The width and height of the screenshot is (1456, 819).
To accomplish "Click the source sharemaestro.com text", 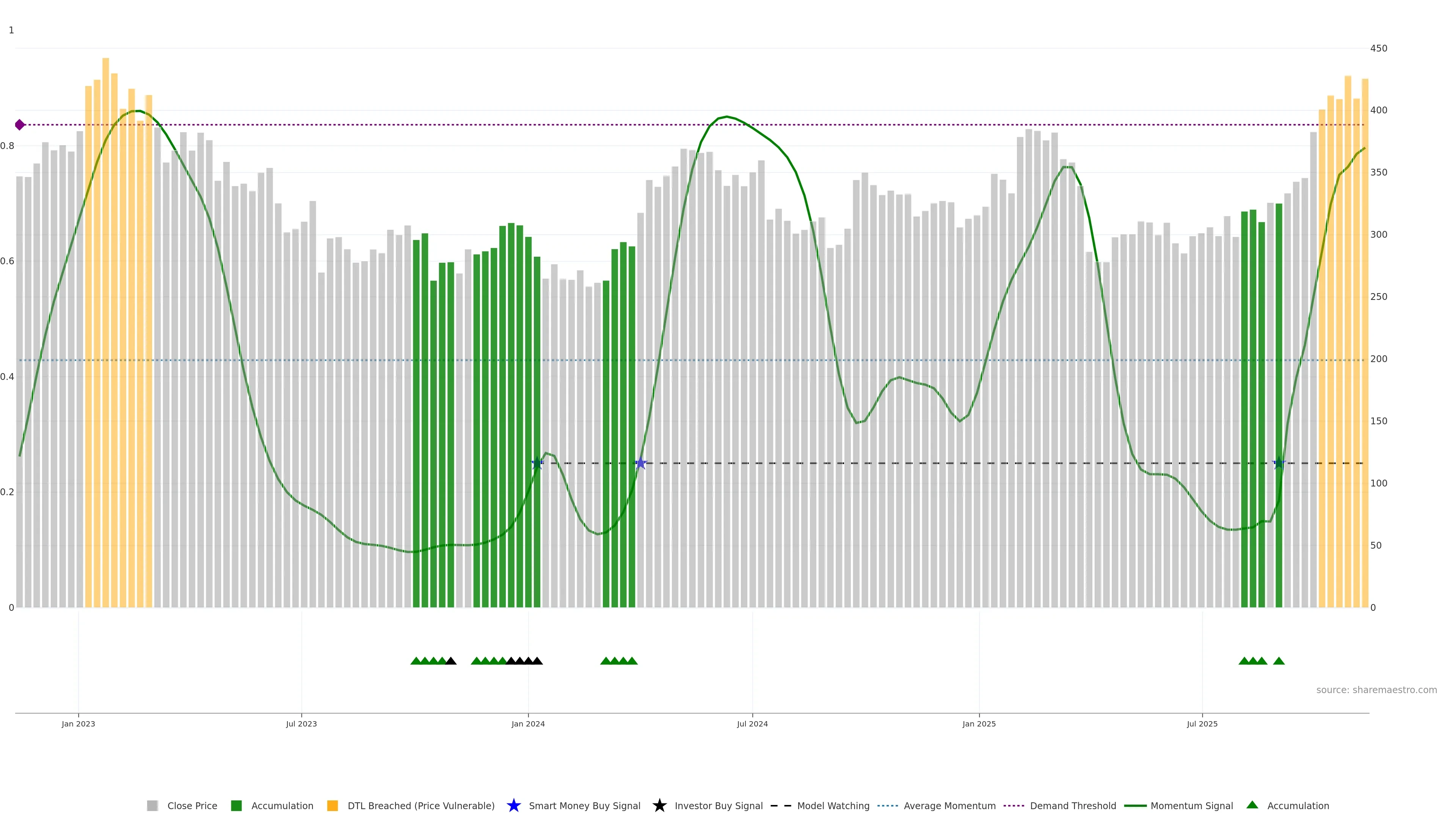I will tap(1376, 690).
